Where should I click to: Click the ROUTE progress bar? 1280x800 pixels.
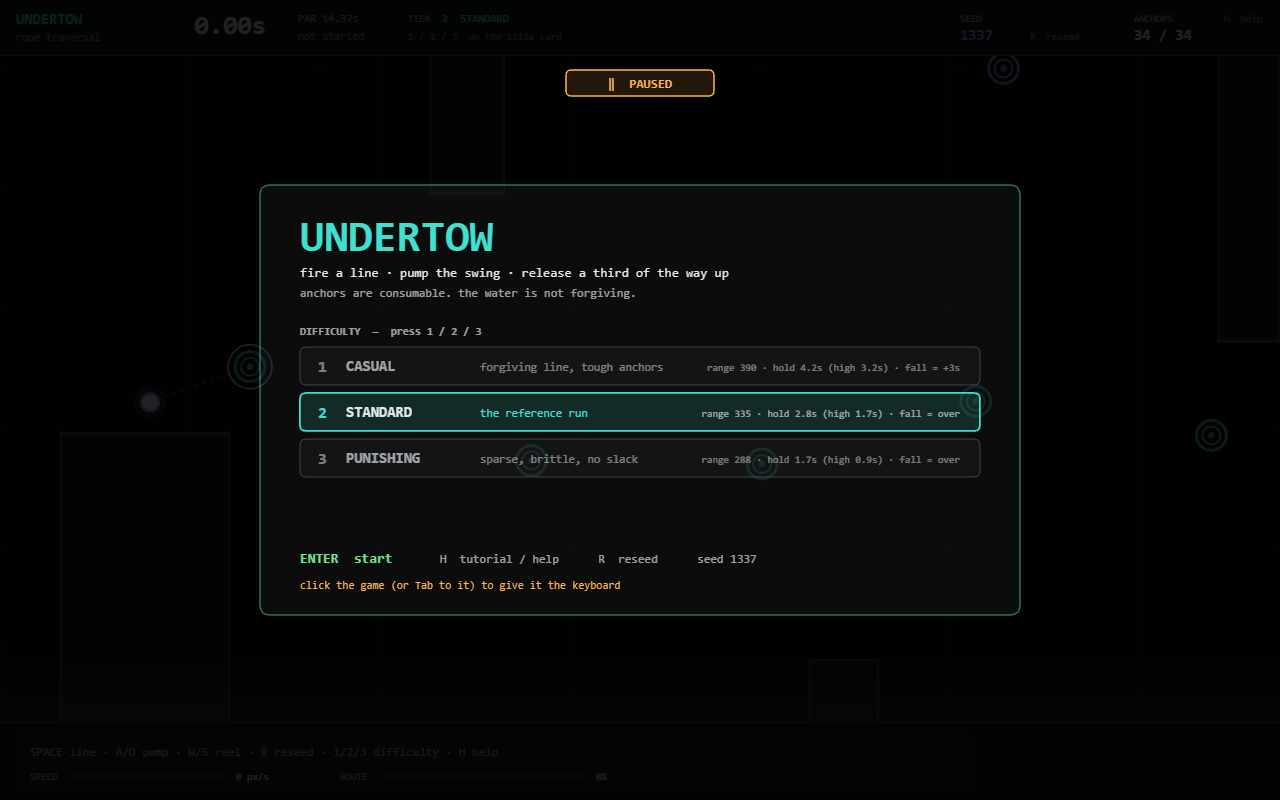coord(486,776)
